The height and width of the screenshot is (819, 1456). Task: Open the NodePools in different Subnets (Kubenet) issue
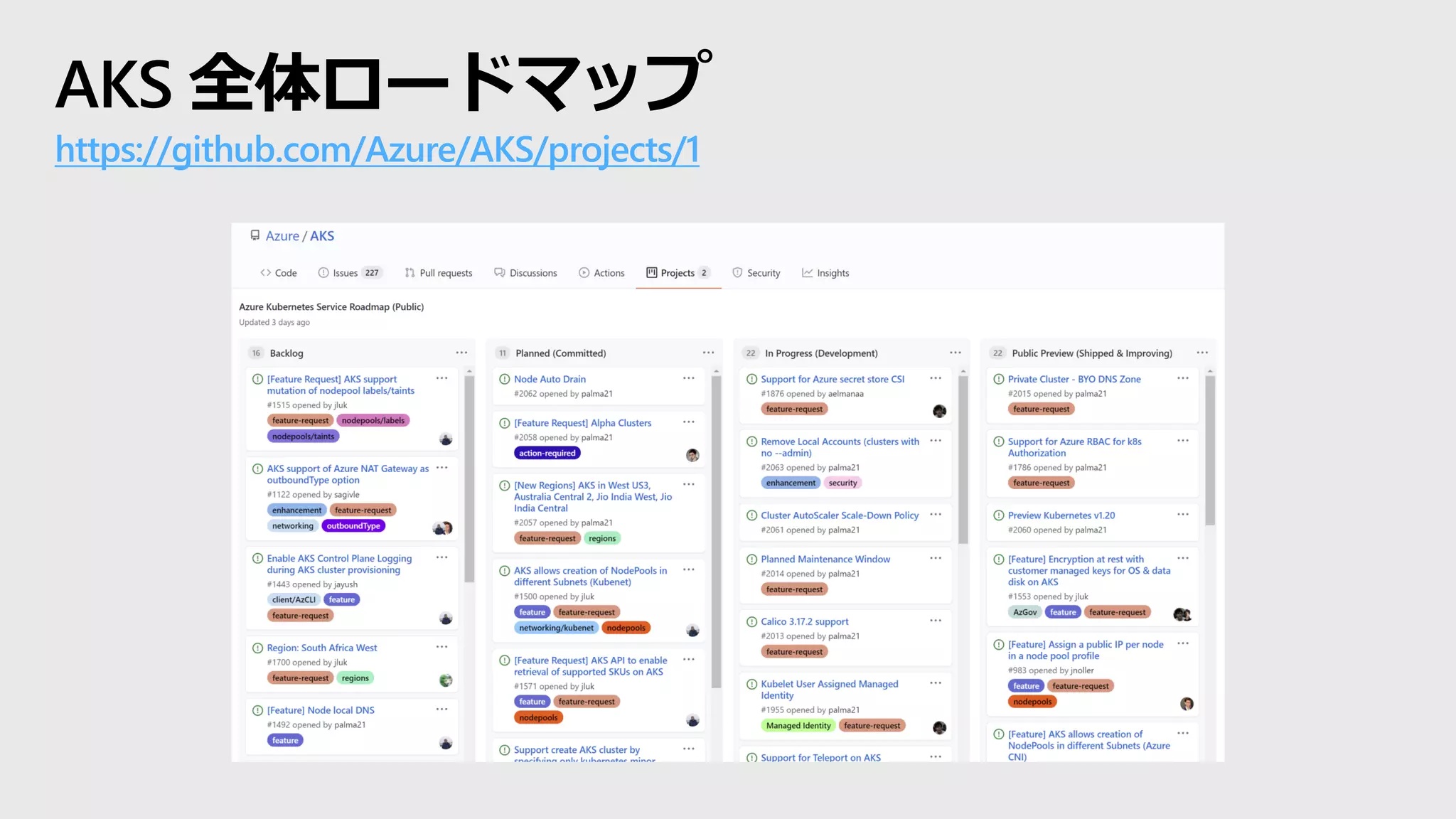tap(591, 576)
